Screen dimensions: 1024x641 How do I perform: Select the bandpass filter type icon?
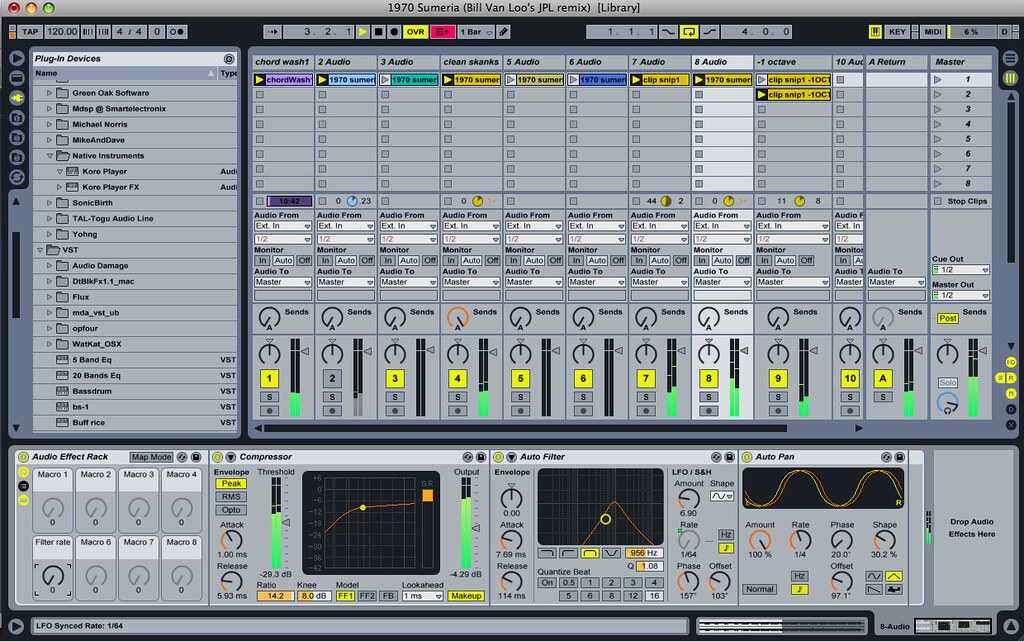pos(590,553)
